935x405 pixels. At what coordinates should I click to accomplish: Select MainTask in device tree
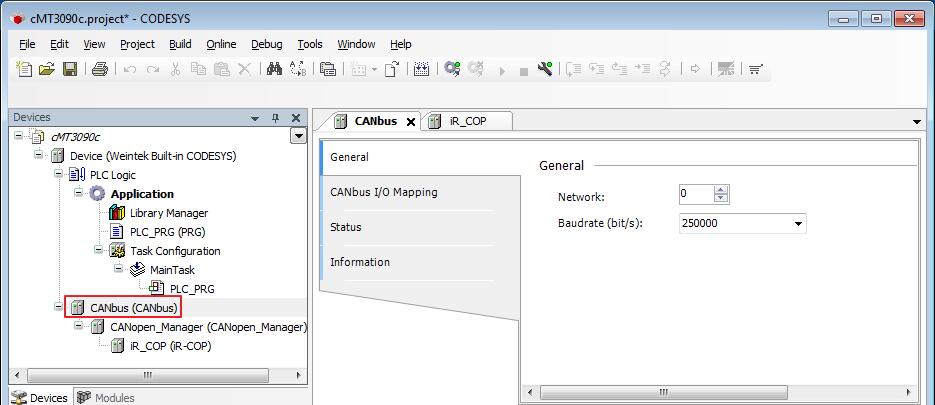172,270
